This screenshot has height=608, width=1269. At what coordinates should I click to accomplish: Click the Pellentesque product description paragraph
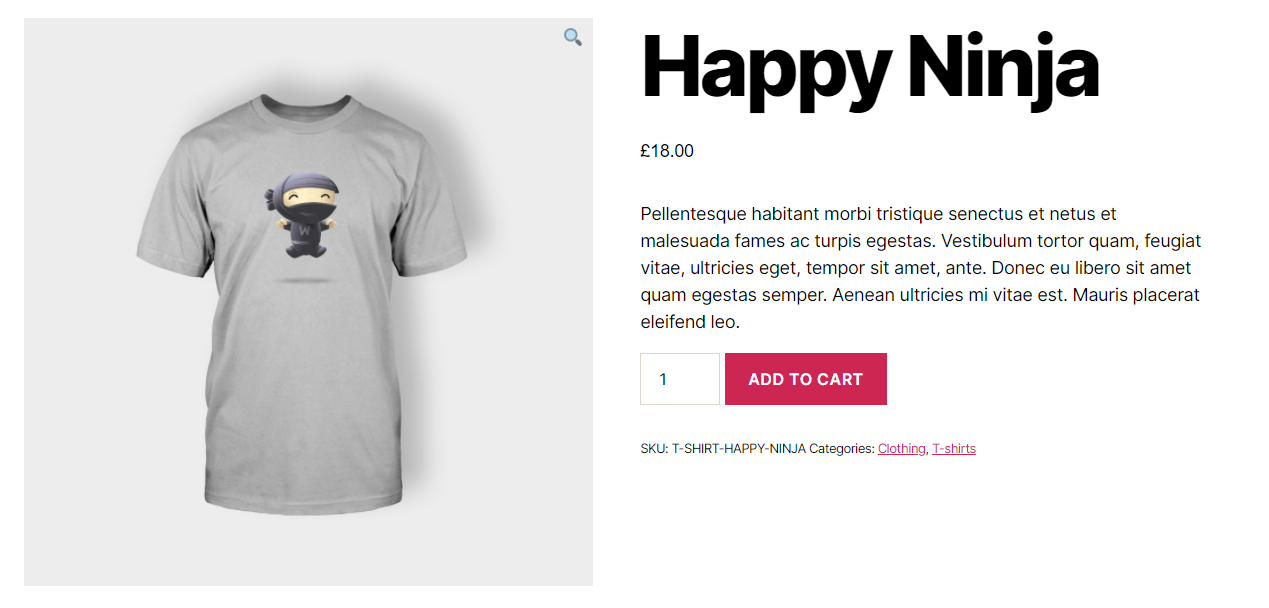[920, 268]
